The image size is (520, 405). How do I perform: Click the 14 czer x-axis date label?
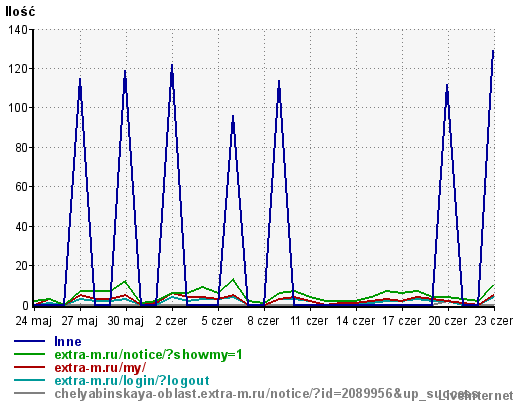coord(355,321)
